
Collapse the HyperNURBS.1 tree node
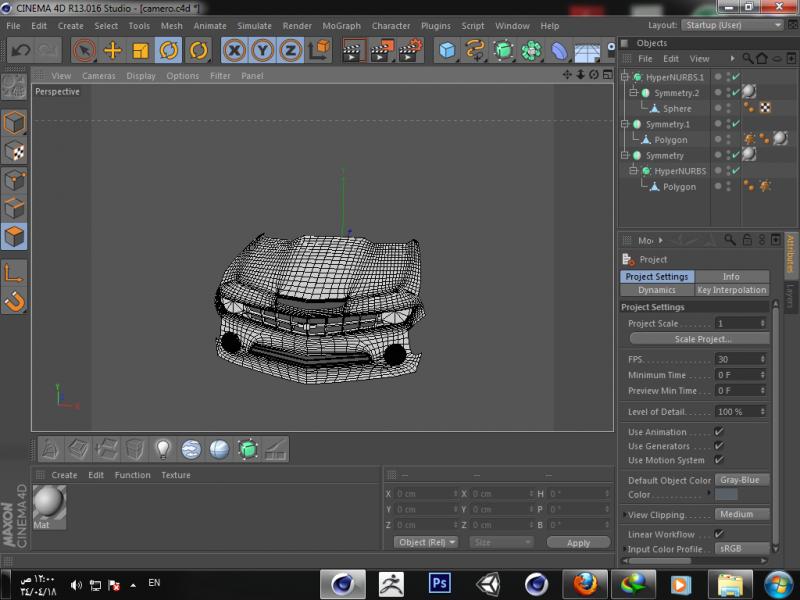(625, 77)
